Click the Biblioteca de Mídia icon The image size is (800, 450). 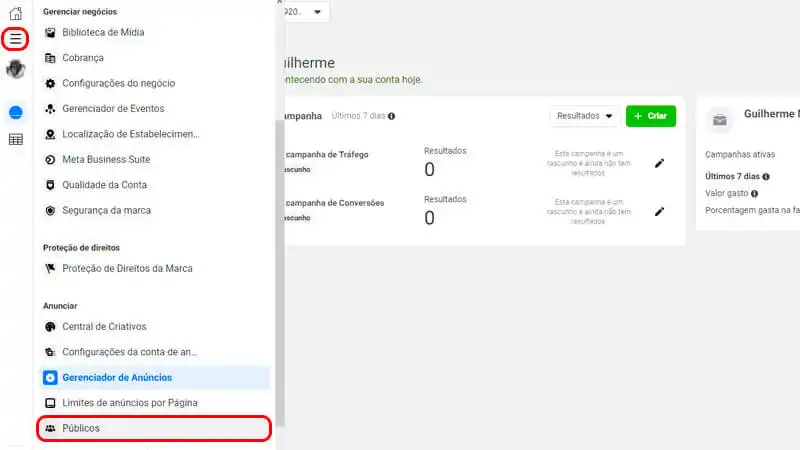[x=50, y=33]
